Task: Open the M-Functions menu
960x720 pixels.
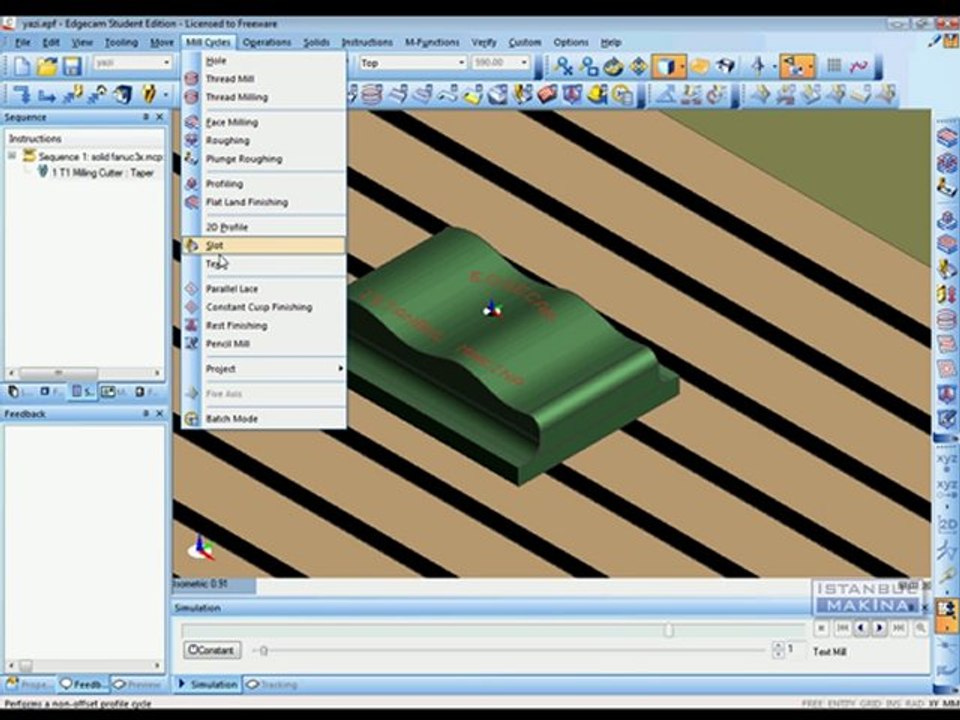Action: 432,42
